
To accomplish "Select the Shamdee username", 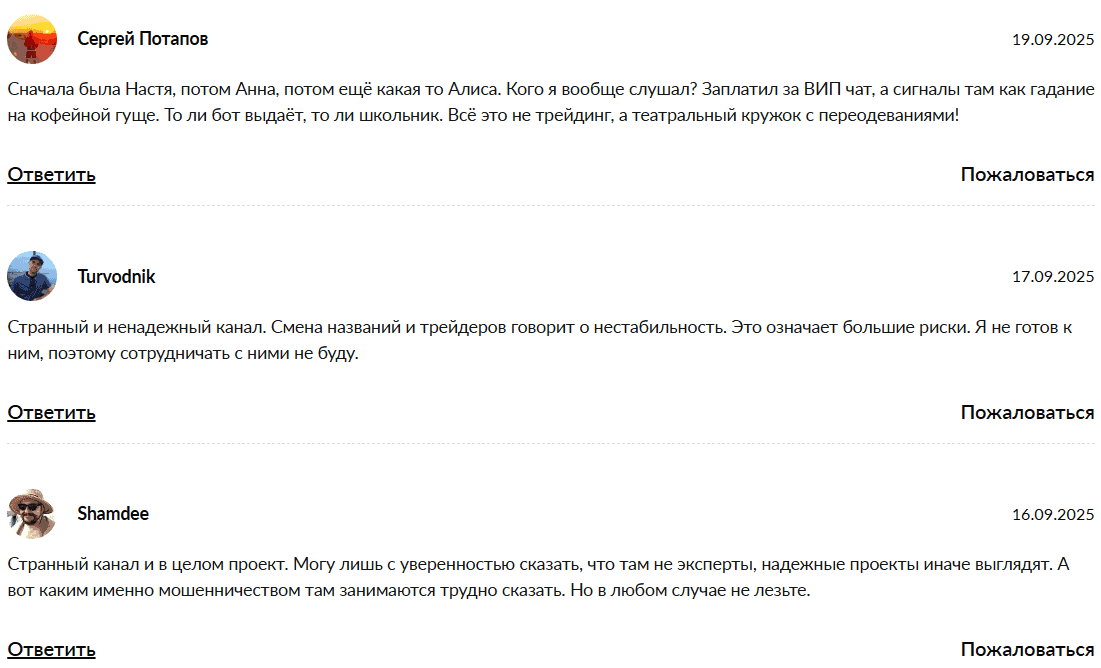I will [x=113, y=514].
